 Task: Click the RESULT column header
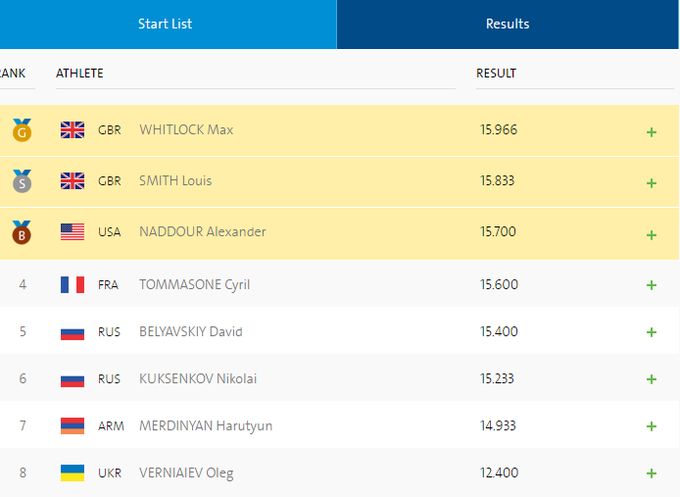point(496,74)
